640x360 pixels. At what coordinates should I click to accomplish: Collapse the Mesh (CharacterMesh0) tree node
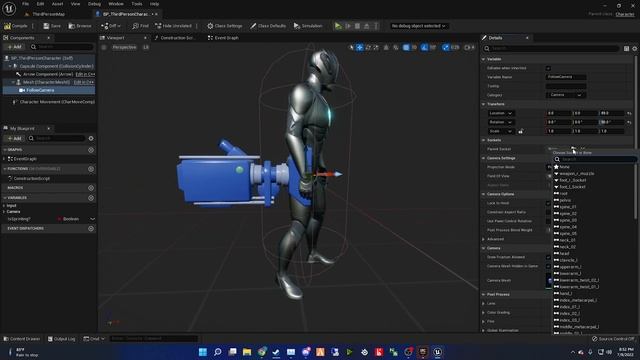(x=13, y=82)
